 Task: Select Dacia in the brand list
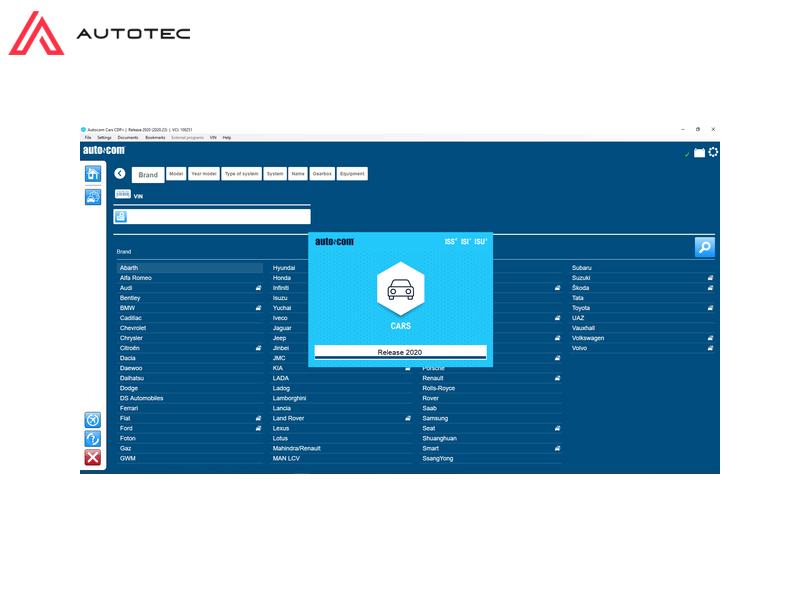tap(190, 358)
